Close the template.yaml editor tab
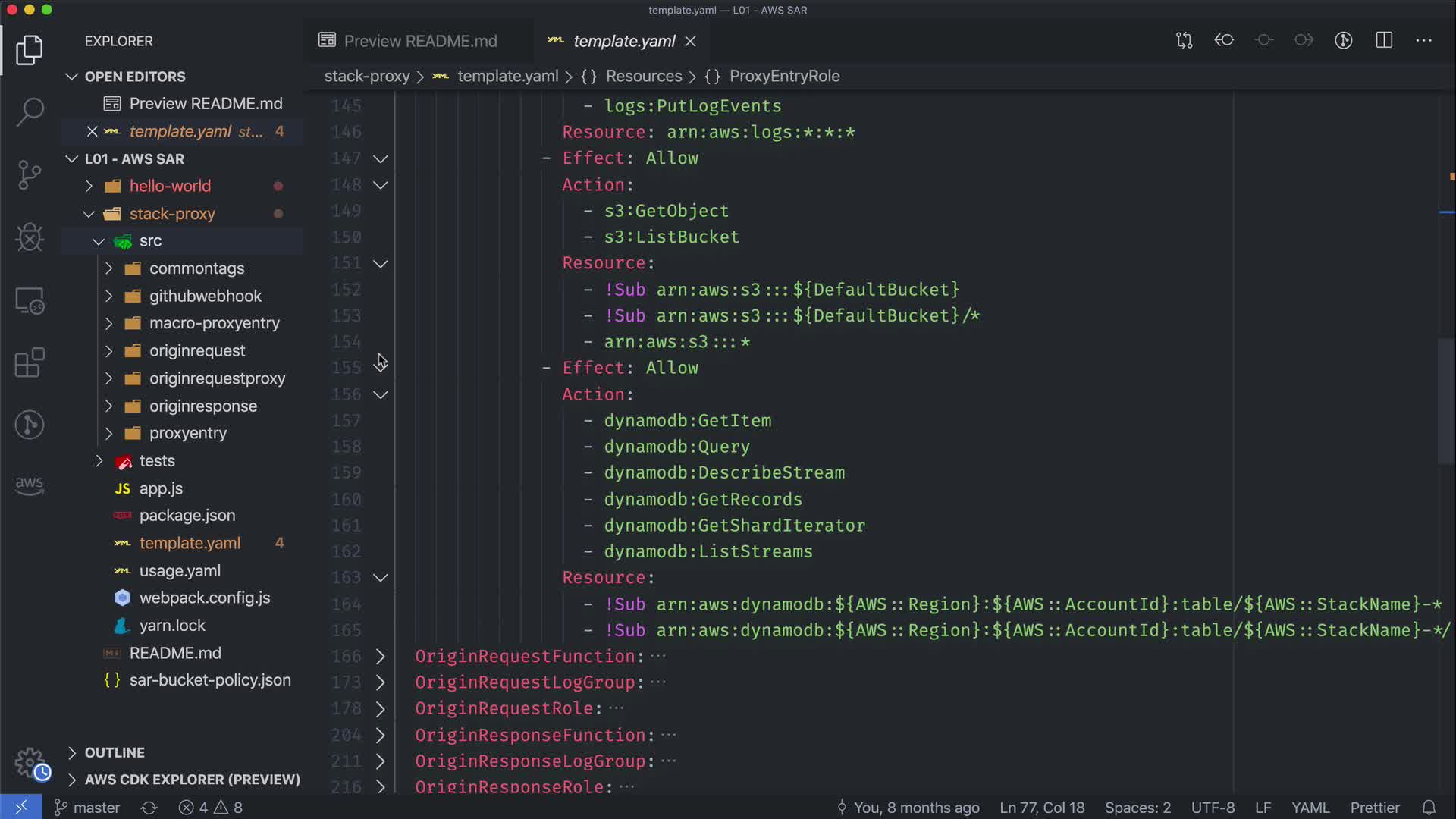1456x819 pixels. (690, 41)
